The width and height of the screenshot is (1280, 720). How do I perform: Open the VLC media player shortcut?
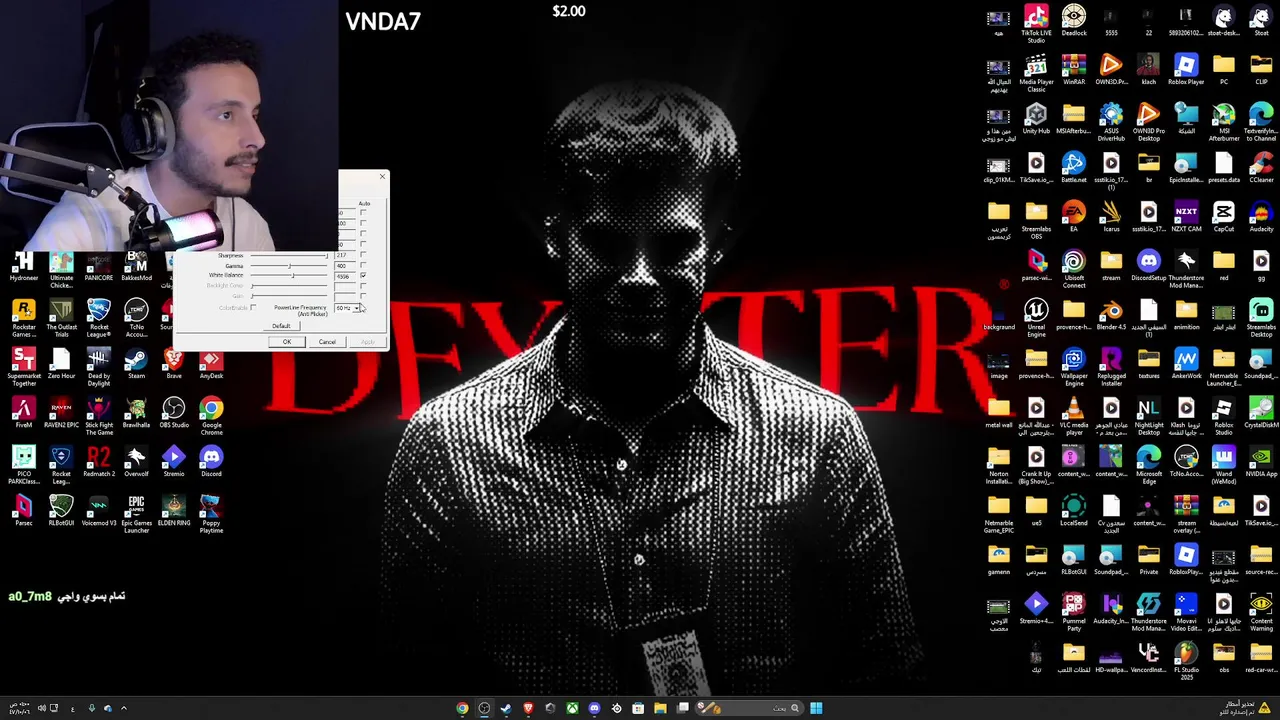coord(1074,415)
